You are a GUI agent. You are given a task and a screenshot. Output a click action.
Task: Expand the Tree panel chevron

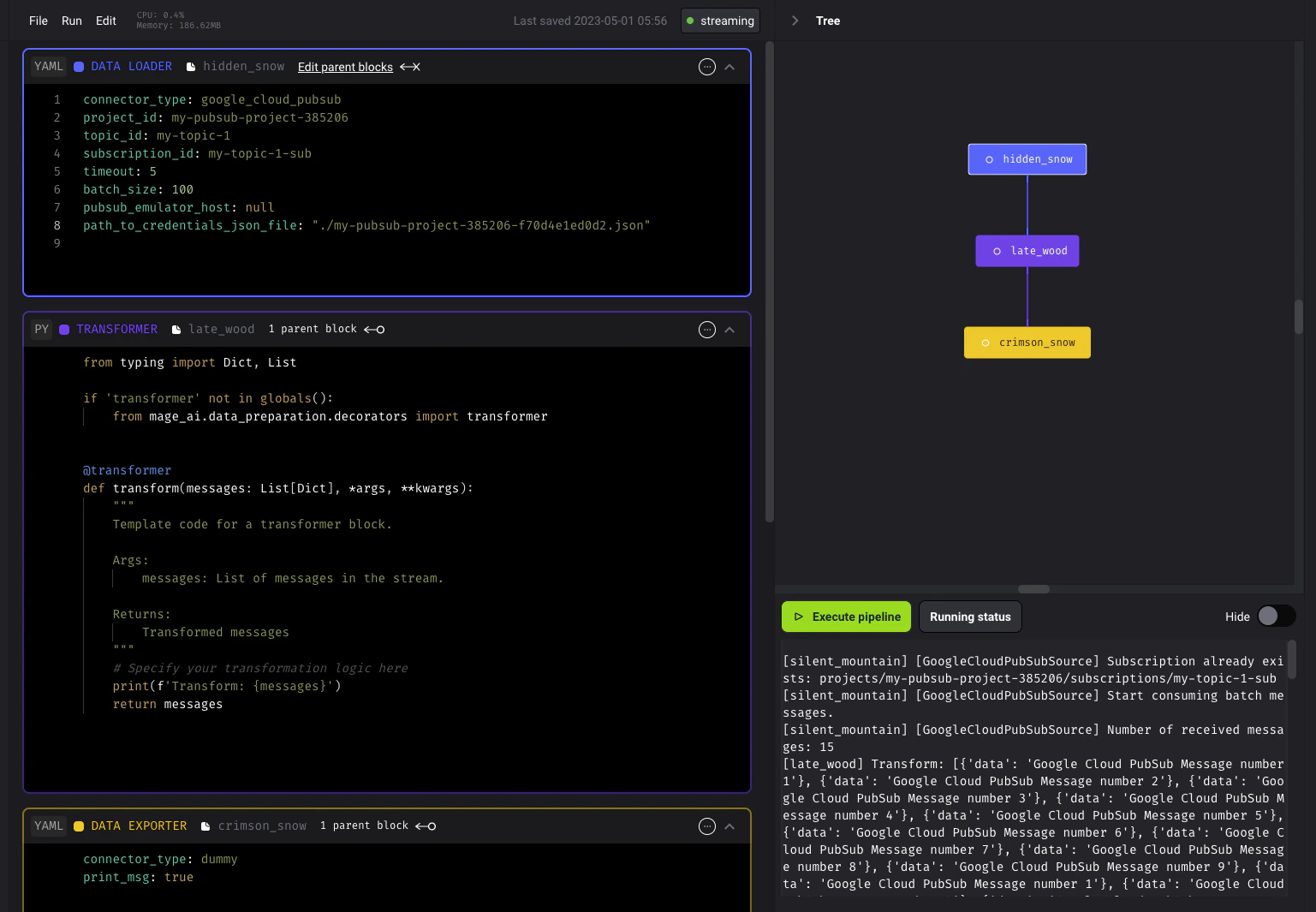point(795,21)
